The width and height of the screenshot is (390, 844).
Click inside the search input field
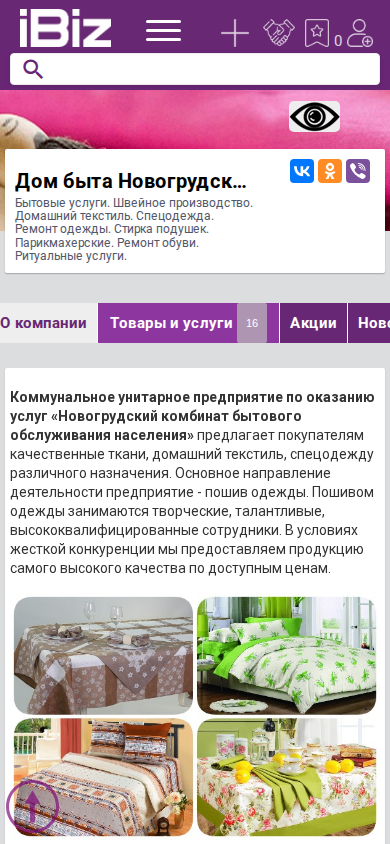195,69
